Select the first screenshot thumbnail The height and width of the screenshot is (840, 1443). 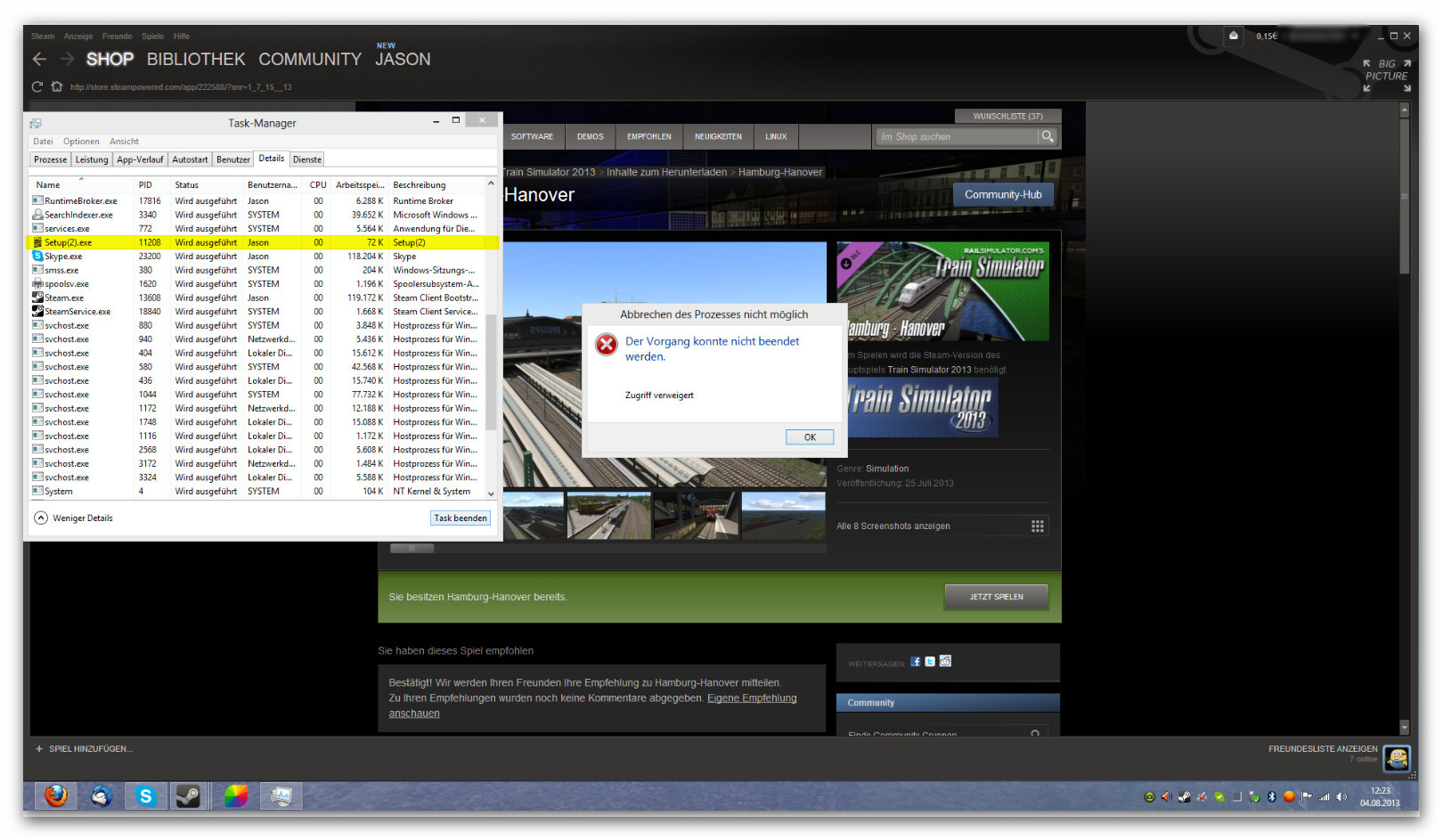pos(533,516)
